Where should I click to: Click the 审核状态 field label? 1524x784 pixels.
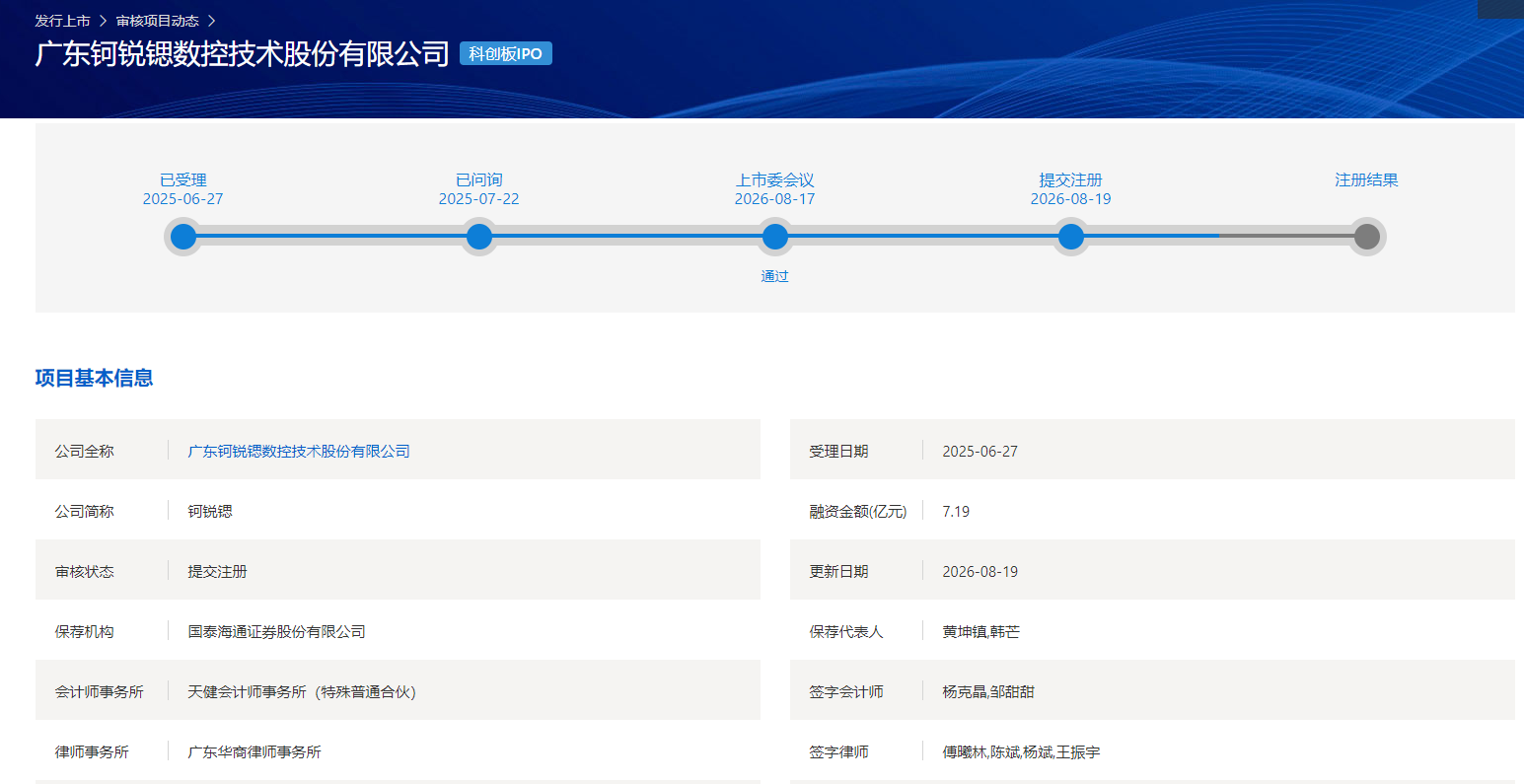85,572
